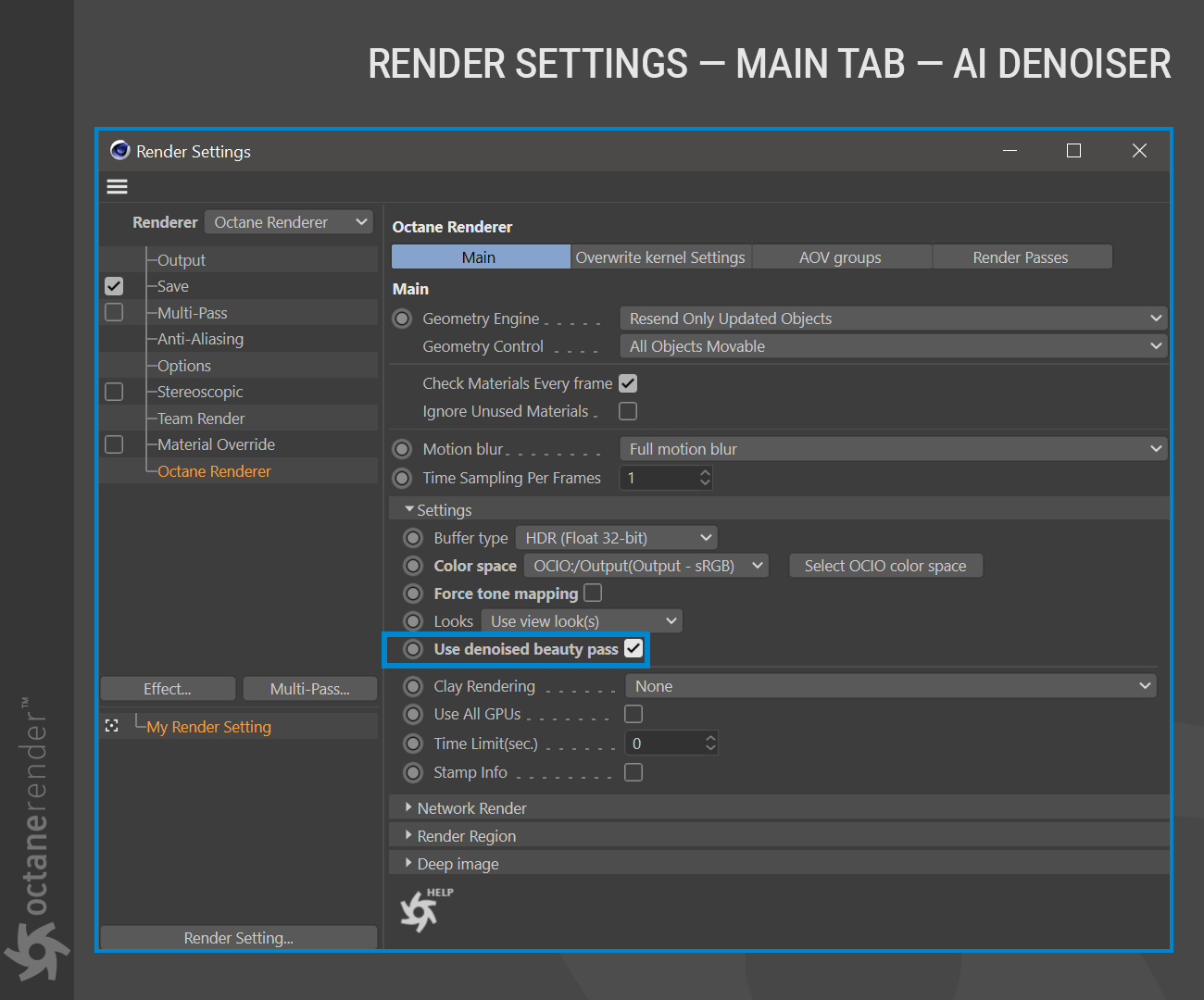Click the Stamp Info animation dot
This screenshot has height=1000, width=1204.
click(x=413, y=772)
